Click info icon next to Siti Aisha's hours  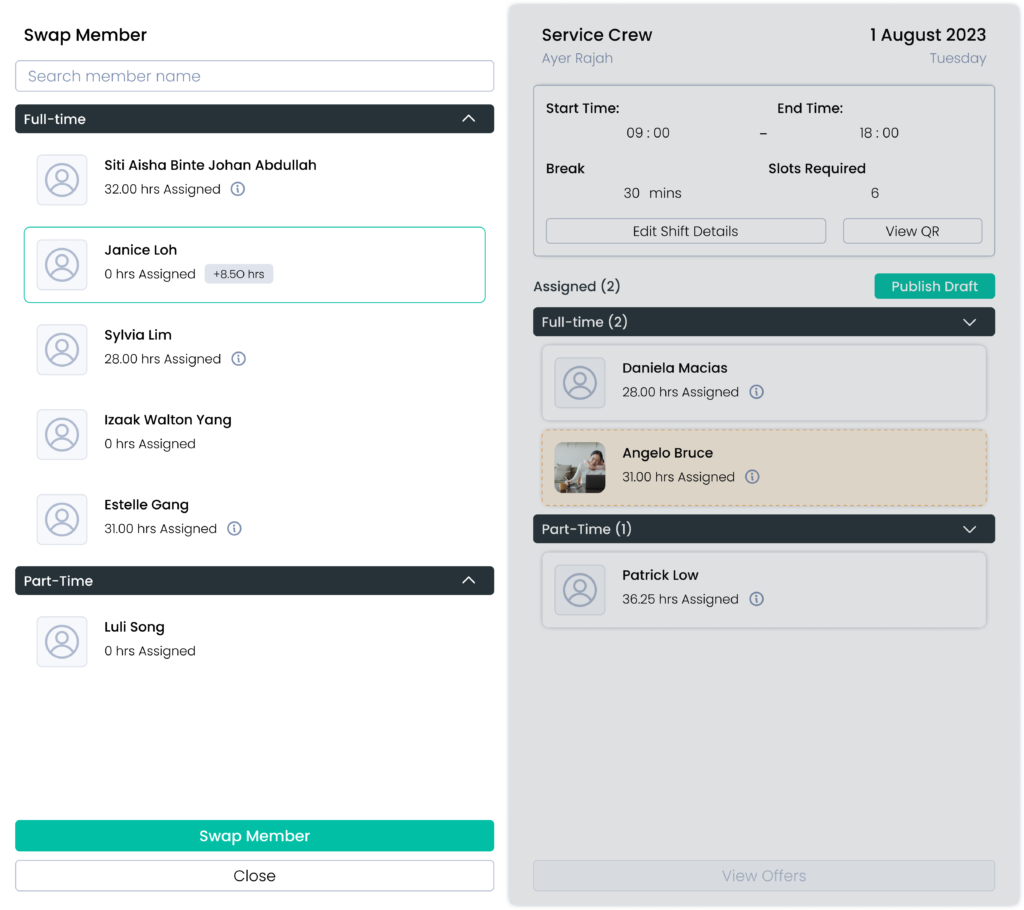[x=238, y=189]
